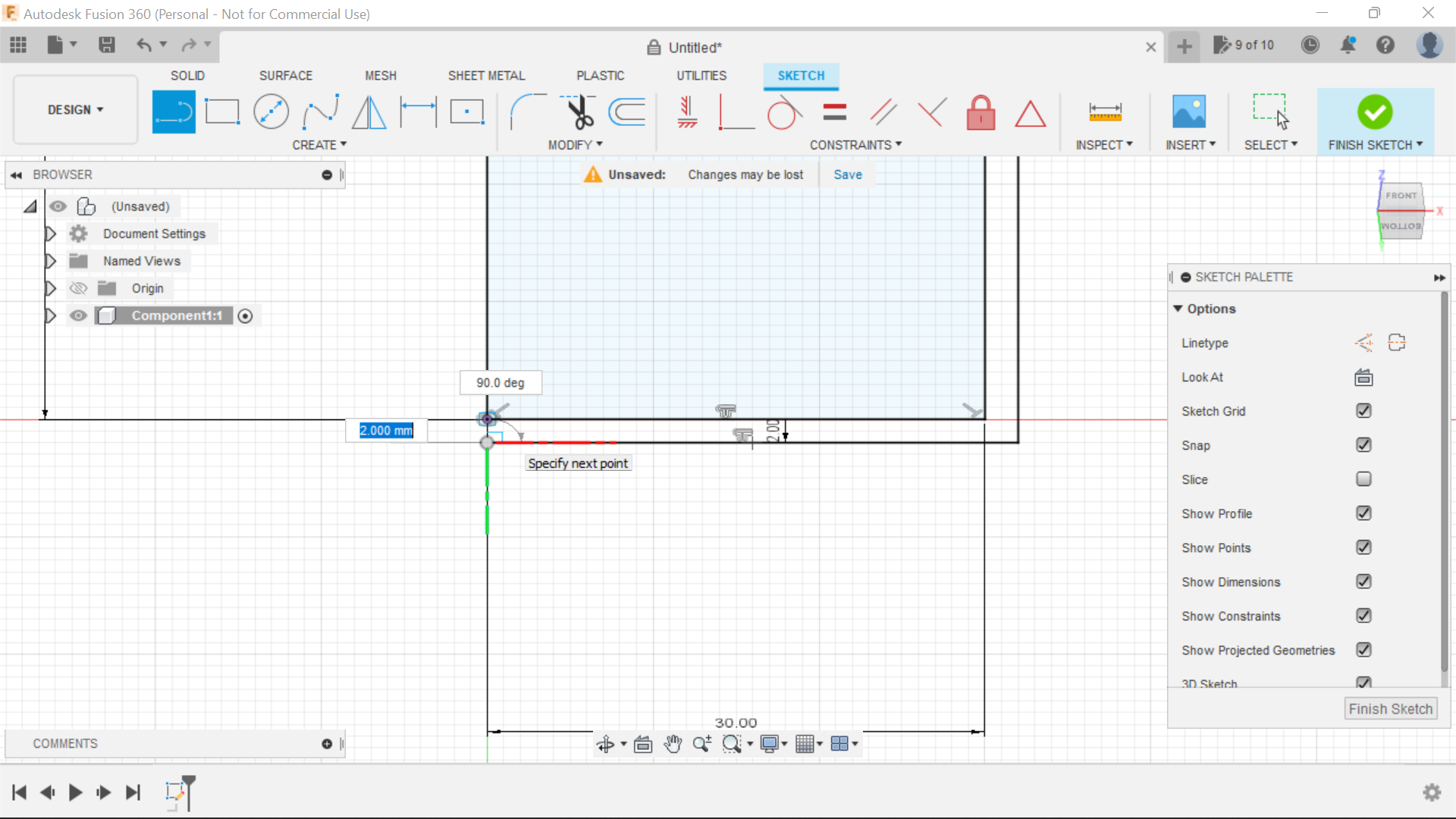Disable the Snap option
This screenshot has width=1456, height=819.
point(1364,445)
